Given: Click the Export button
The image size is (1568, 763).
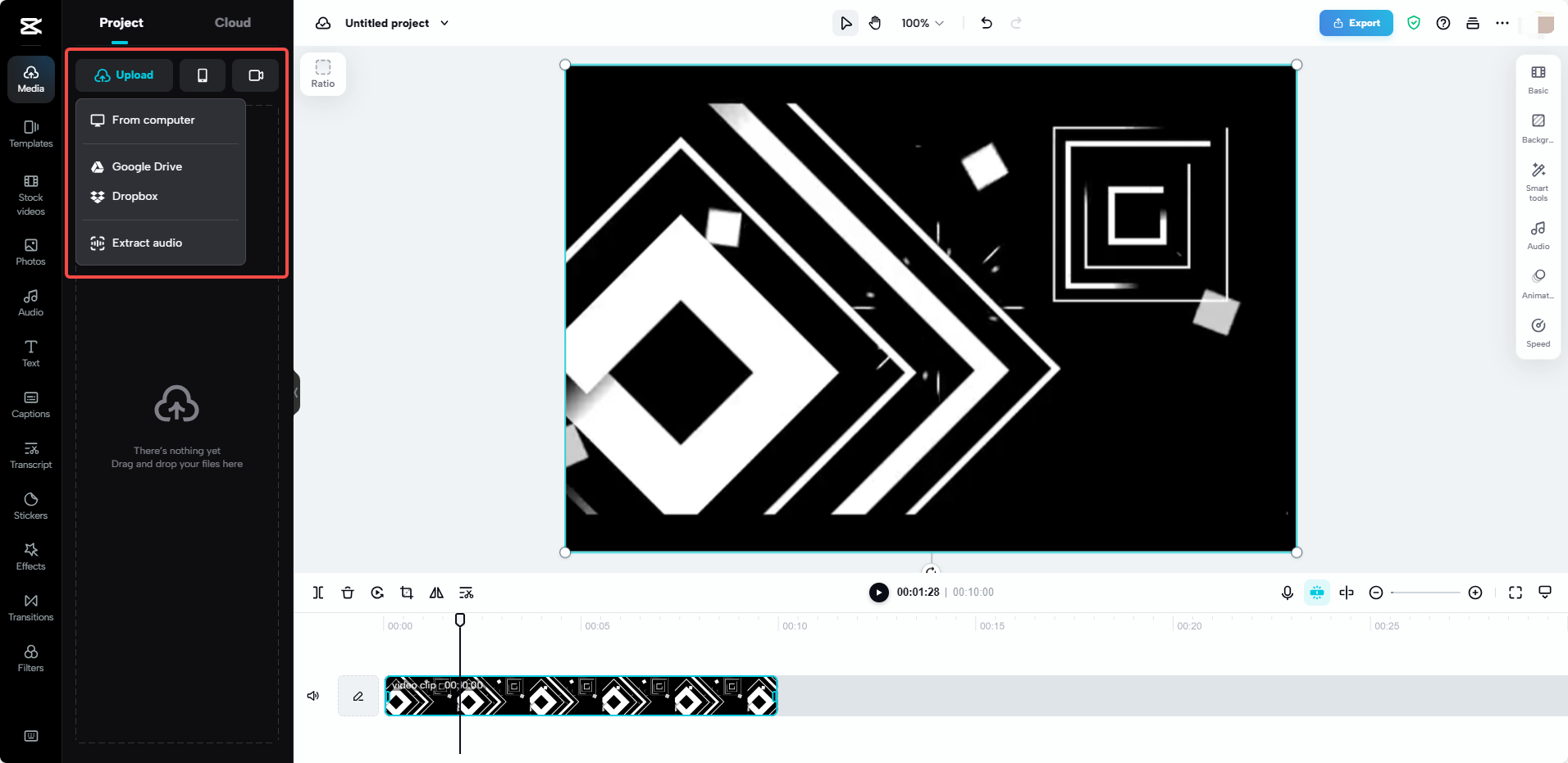Looking at the screenshot, I should (1355, 23).
